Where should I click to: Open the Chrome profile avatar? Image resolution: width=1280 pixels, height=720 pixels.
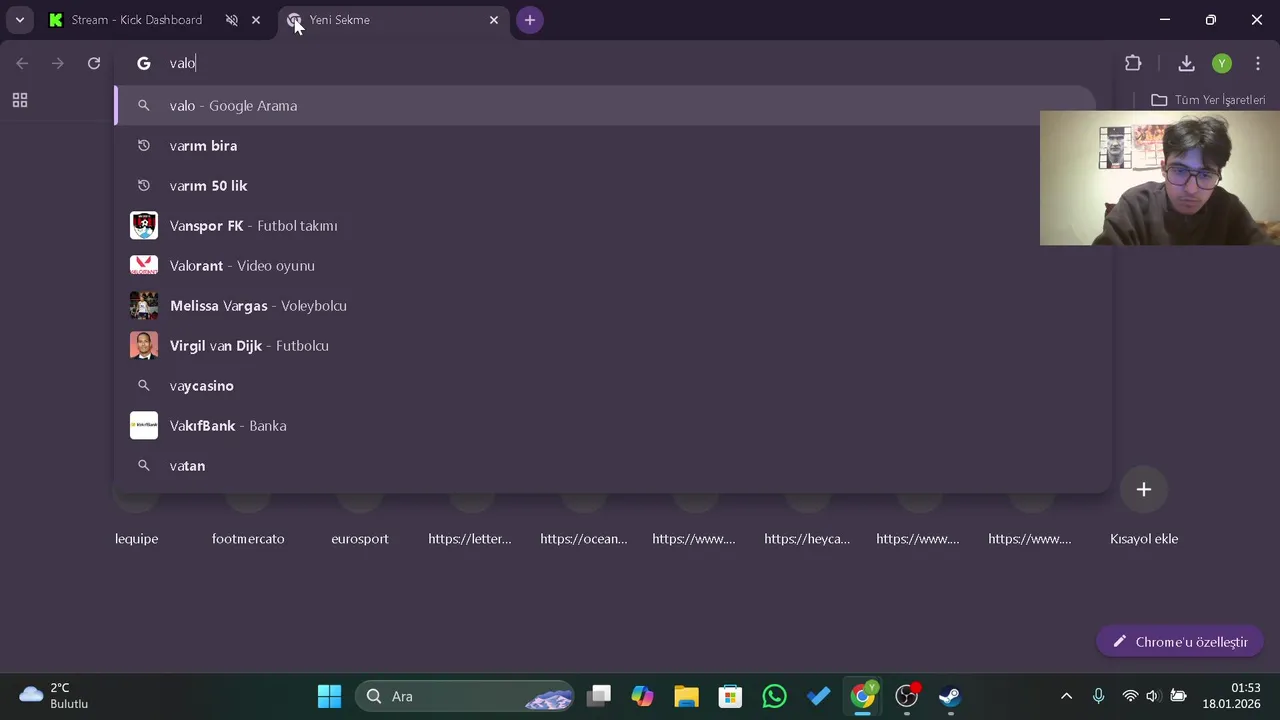(x=1222, y=63)
